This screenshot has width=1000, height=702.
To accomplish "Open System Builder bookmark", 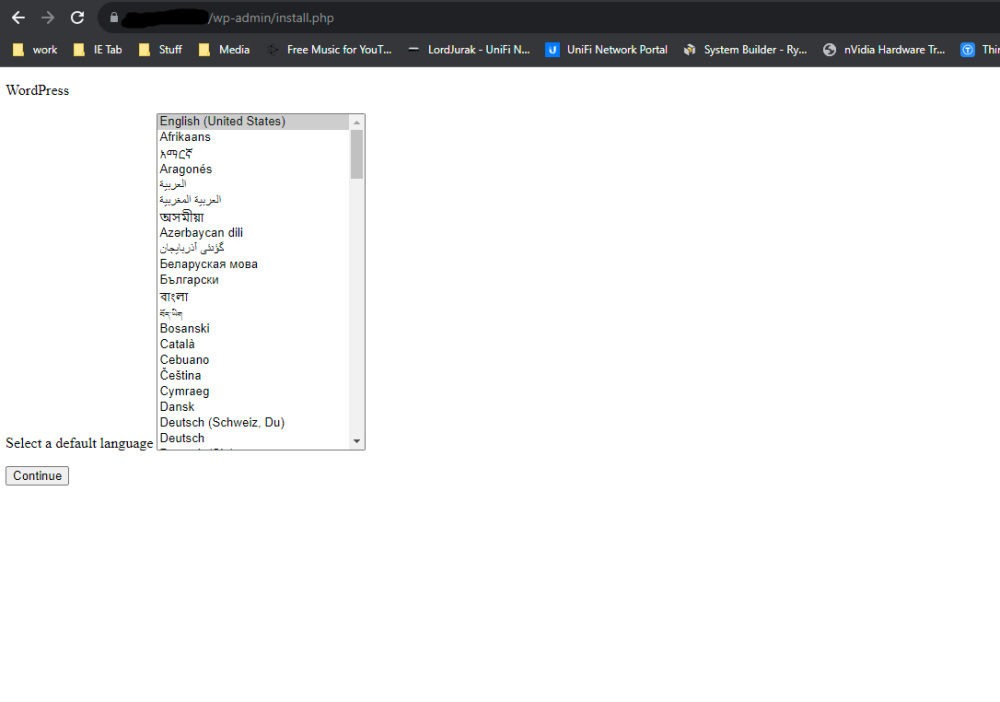I will click(745, 50).
